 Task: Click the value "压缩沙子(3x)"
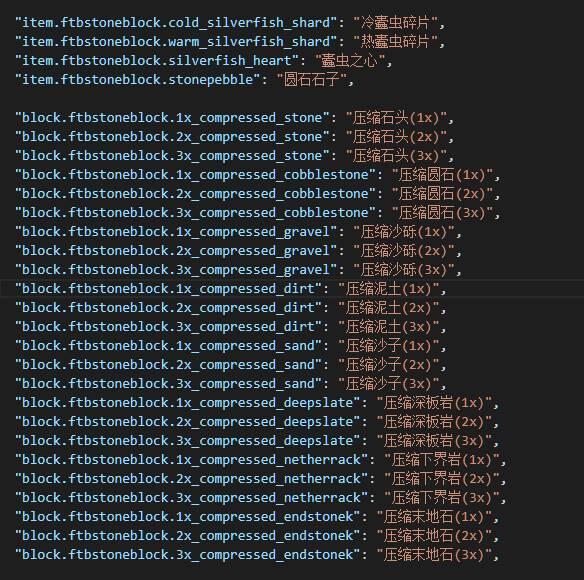point(388,384)
